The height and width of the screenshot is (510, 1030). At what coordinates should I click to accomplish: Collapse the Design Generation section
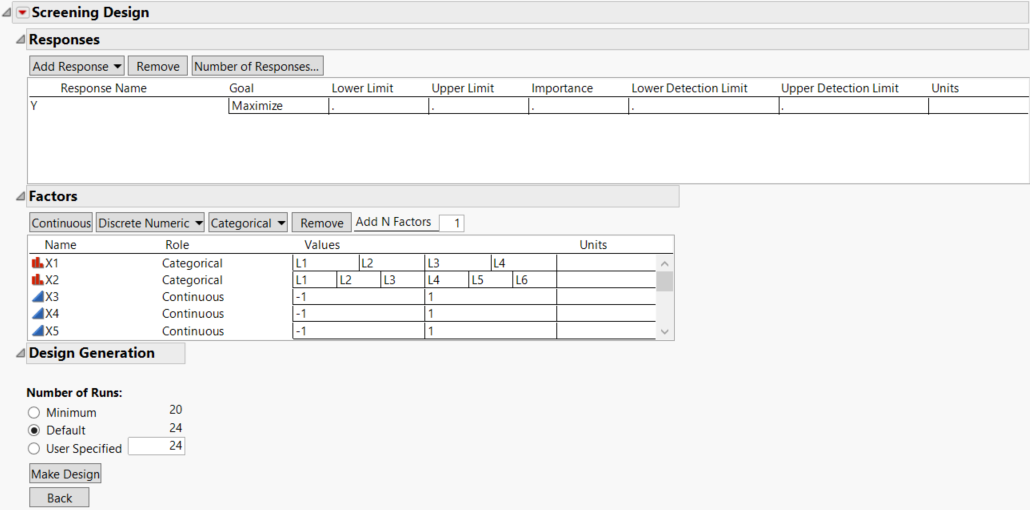20,353
